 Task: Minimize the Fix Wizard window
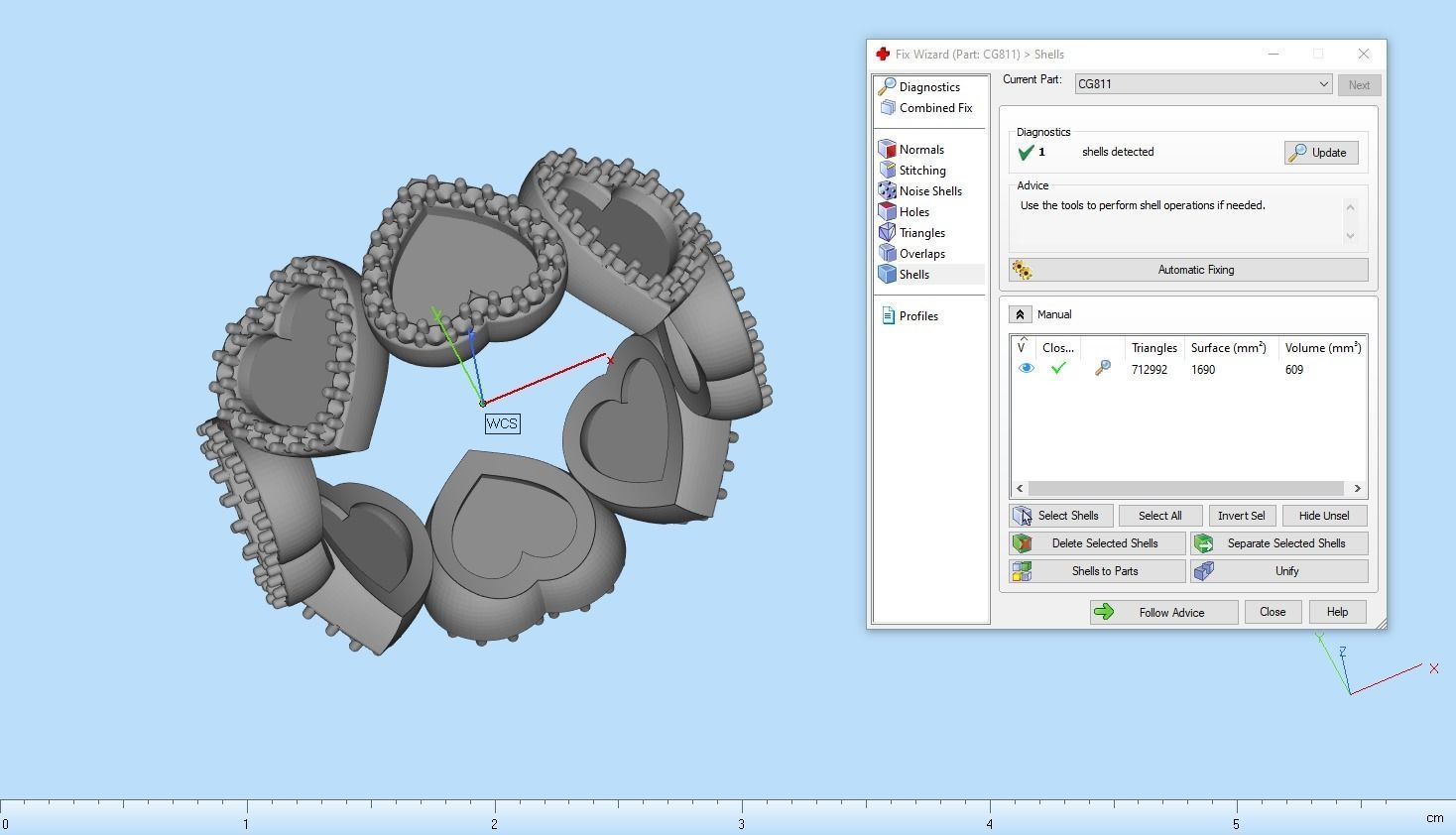coord(1274,54)
